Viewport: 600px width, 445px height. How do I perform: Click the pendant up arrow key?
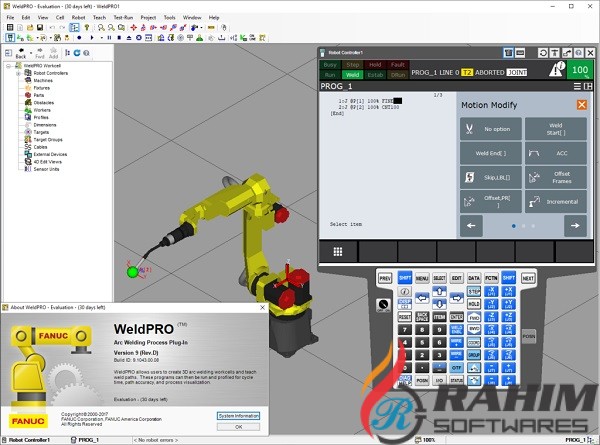coord(439,292)
